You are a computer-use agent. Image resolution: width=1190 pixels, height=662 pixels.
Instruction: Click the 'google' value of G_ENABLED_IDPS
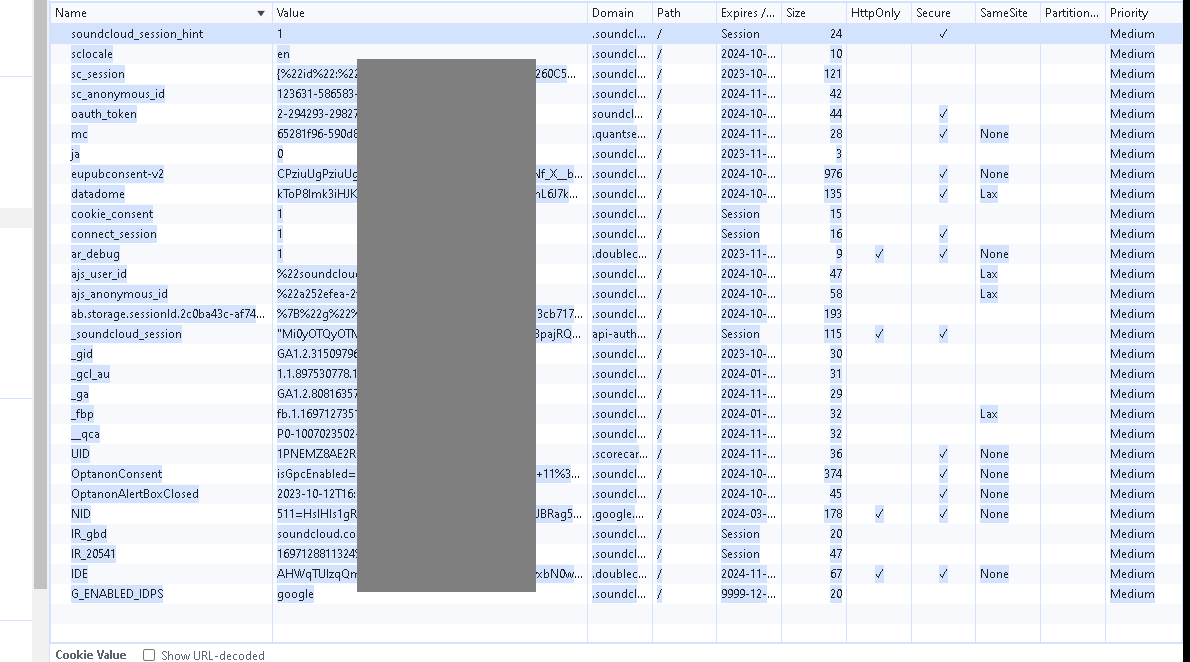click(x=295, y=594)
